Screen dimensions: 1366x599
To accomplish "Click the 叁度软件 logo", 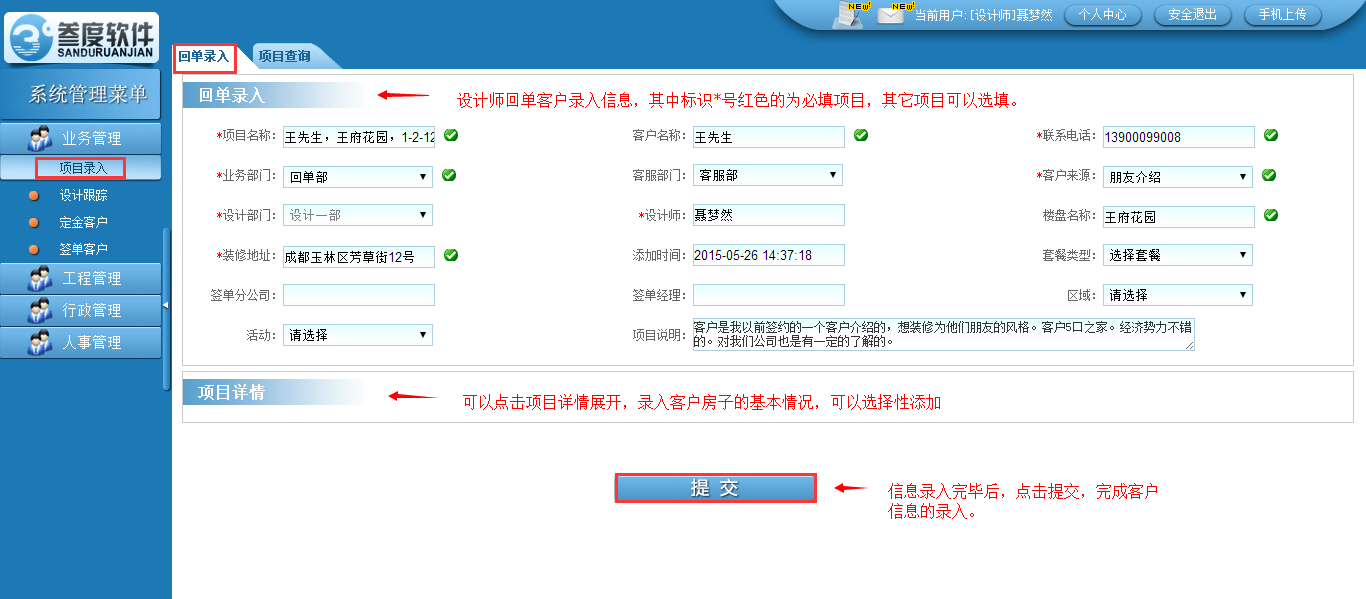I will click(x=81, y=38).
